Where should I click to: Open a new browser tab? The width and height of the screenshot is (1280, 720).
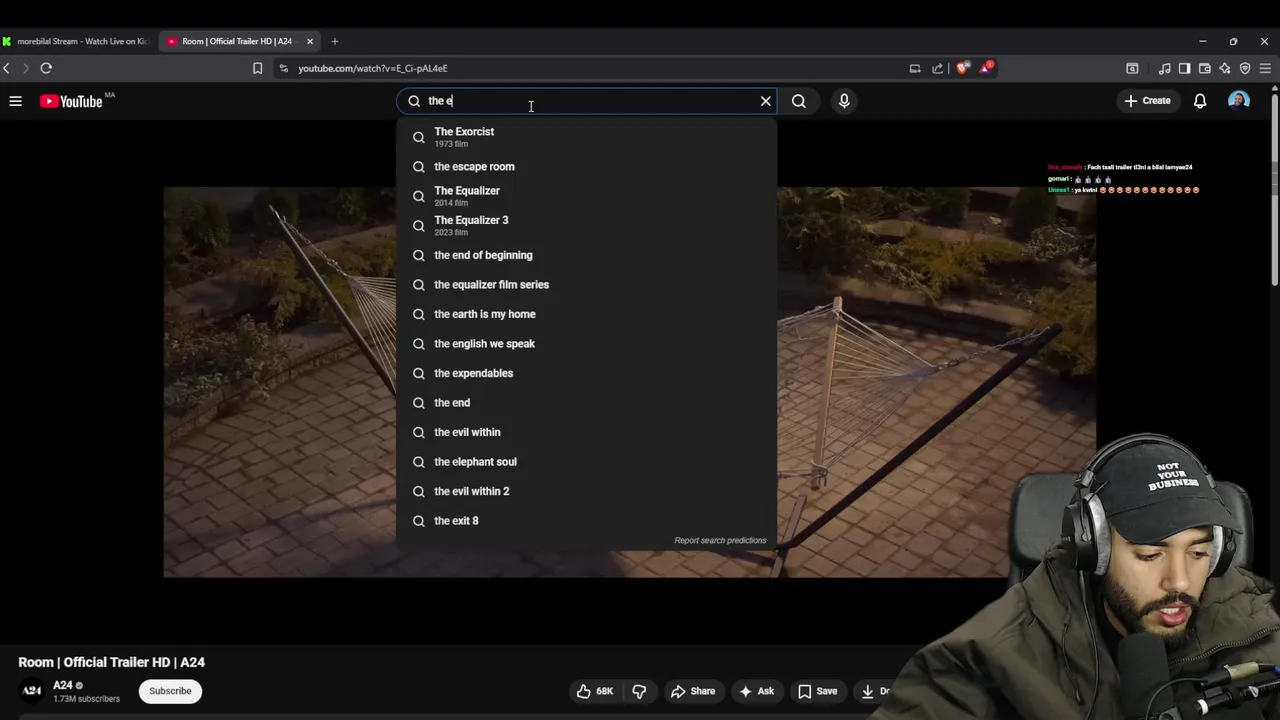coord(335,41)
